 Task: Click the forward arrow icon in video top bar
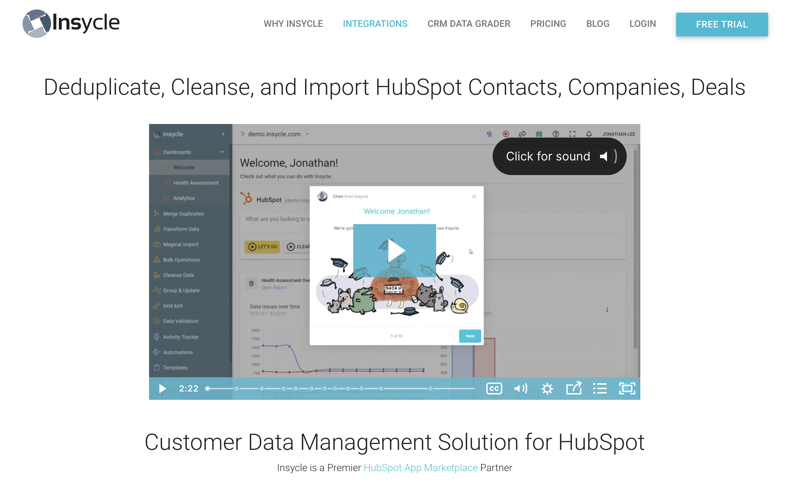pos(522,134)
